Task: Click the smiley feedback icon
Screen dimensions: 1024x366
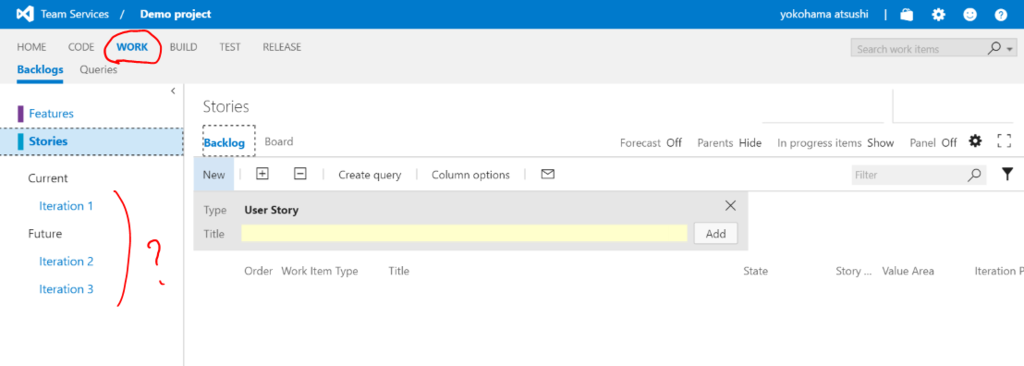Action: [x=970, y=14]
